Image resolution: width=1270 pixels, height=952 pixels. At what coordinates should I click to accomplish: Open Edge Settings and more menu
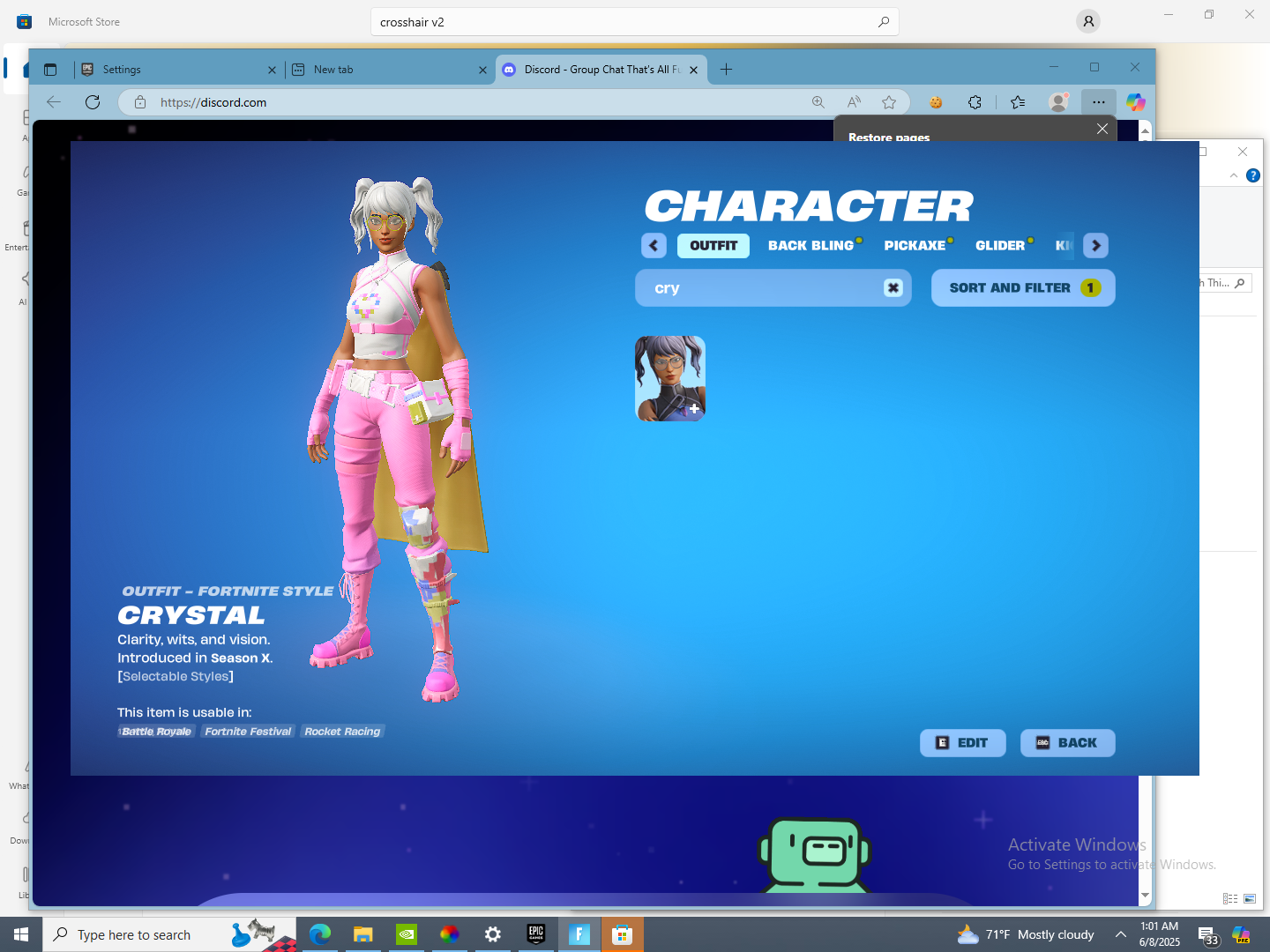coord(1098,102)
